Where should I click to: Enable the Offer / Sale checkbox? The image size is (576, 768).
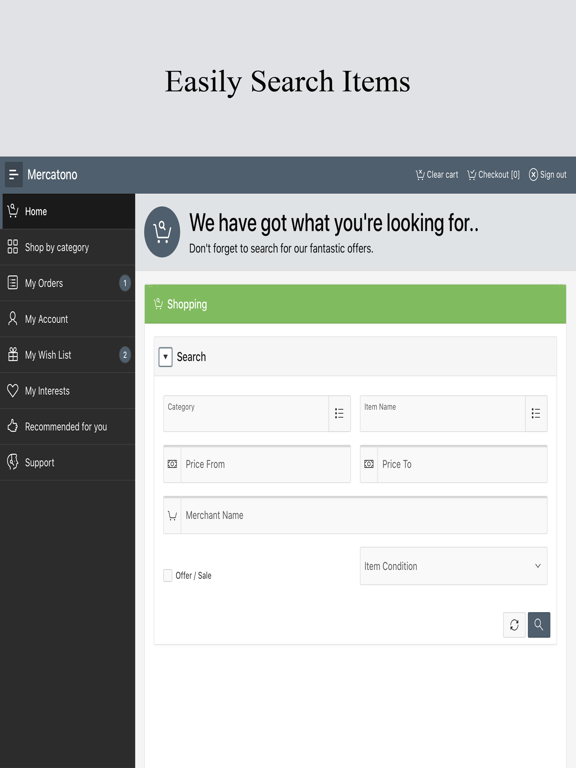pyautogui.click(x=168, y=575)
